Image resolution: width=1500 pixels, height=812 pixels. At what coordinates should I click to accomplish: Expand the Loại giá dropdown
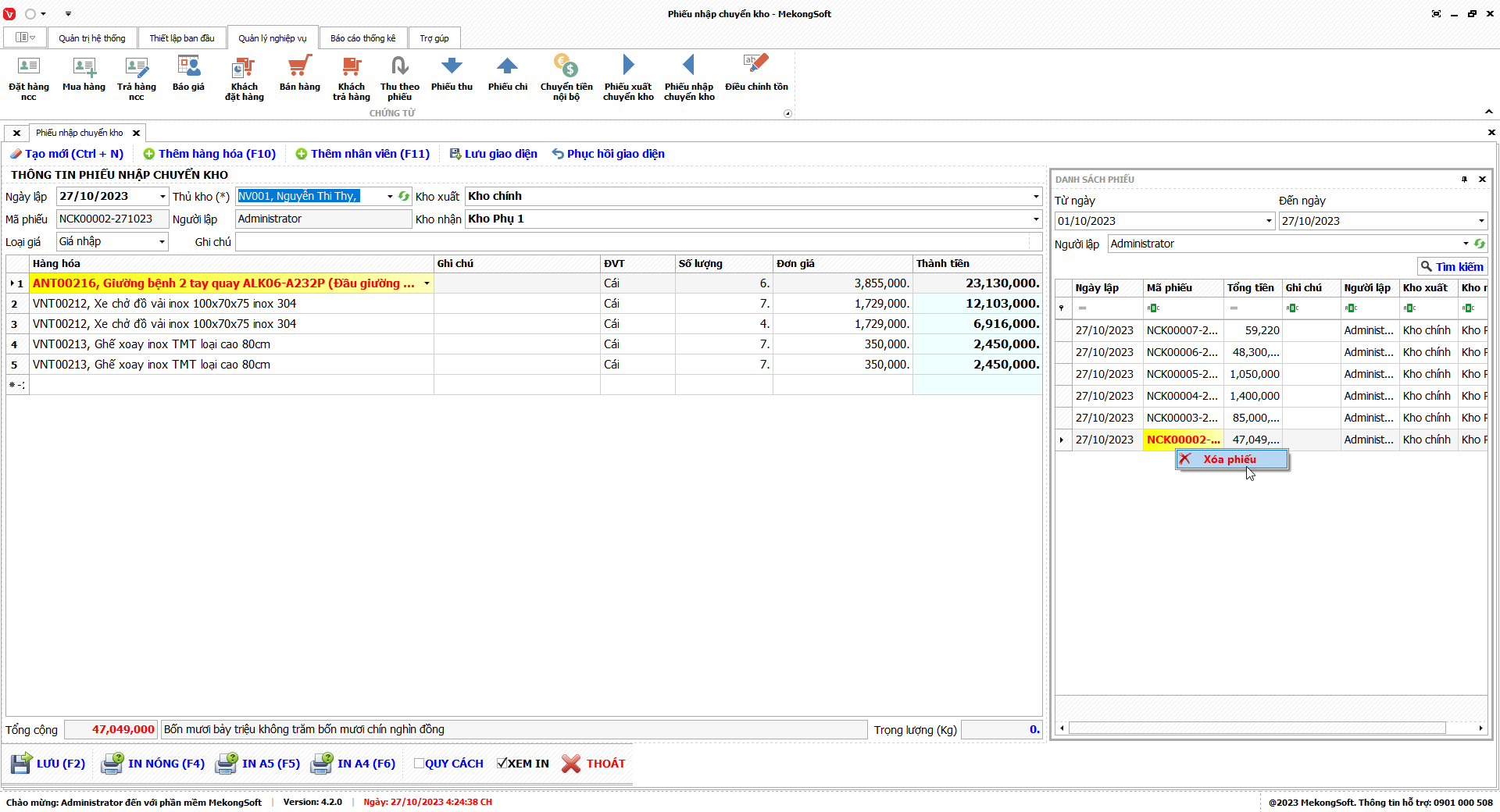coord(162,242)
